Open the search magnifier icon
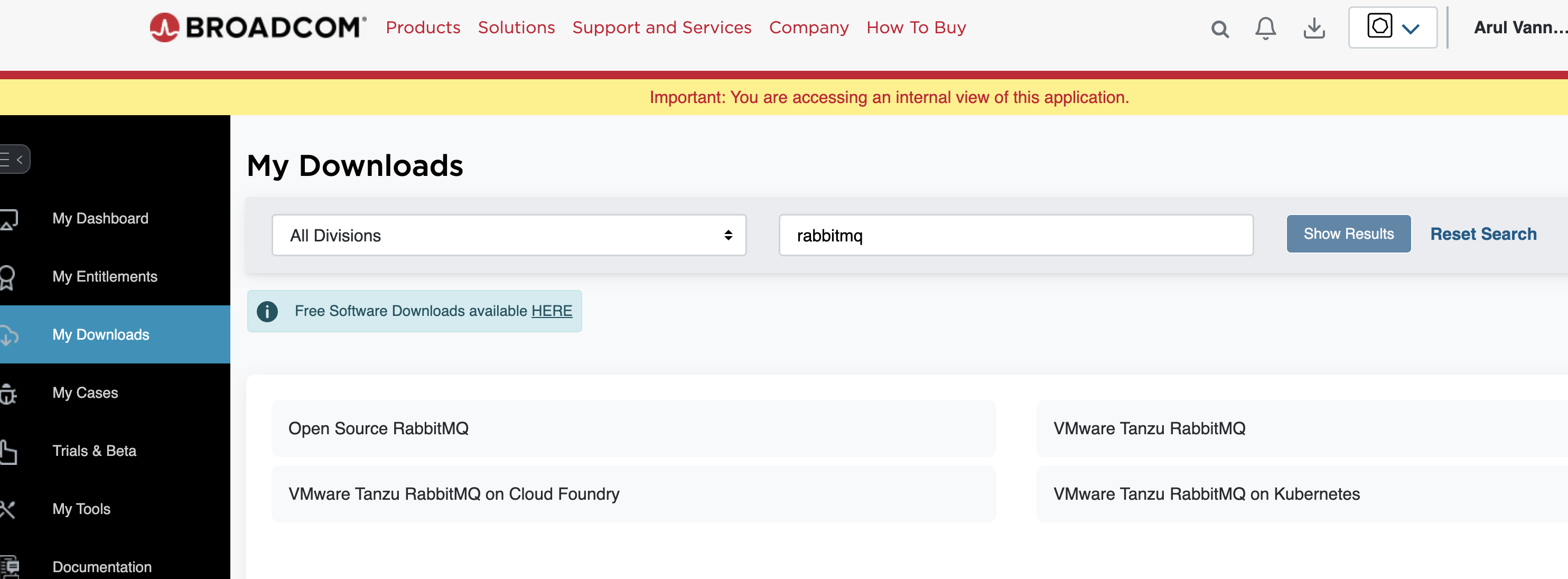This screenshot has width=1568, height=579. coord(1219,29)
